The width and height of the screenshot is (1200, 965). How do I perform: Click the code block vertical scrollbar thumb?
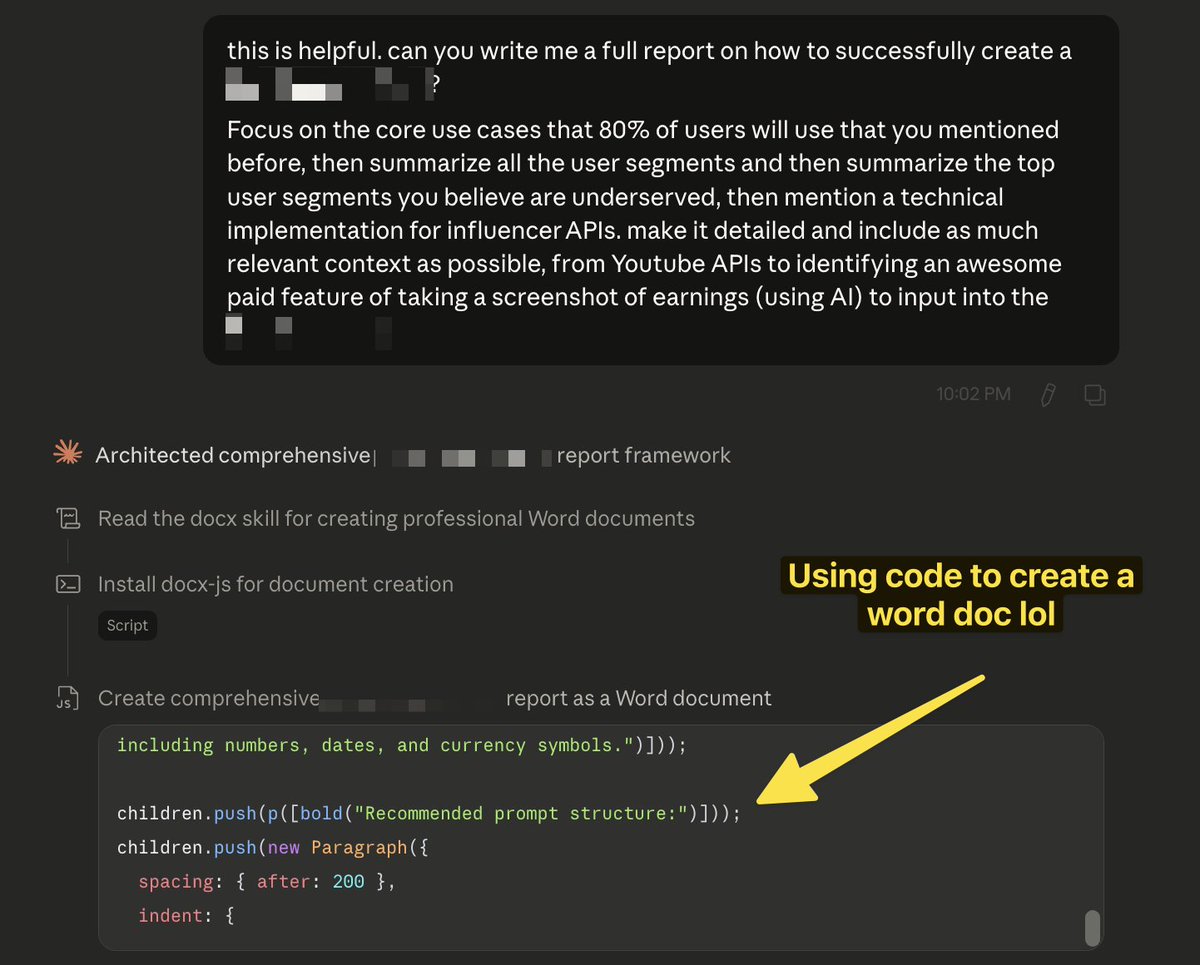[x=1092, y=928]
